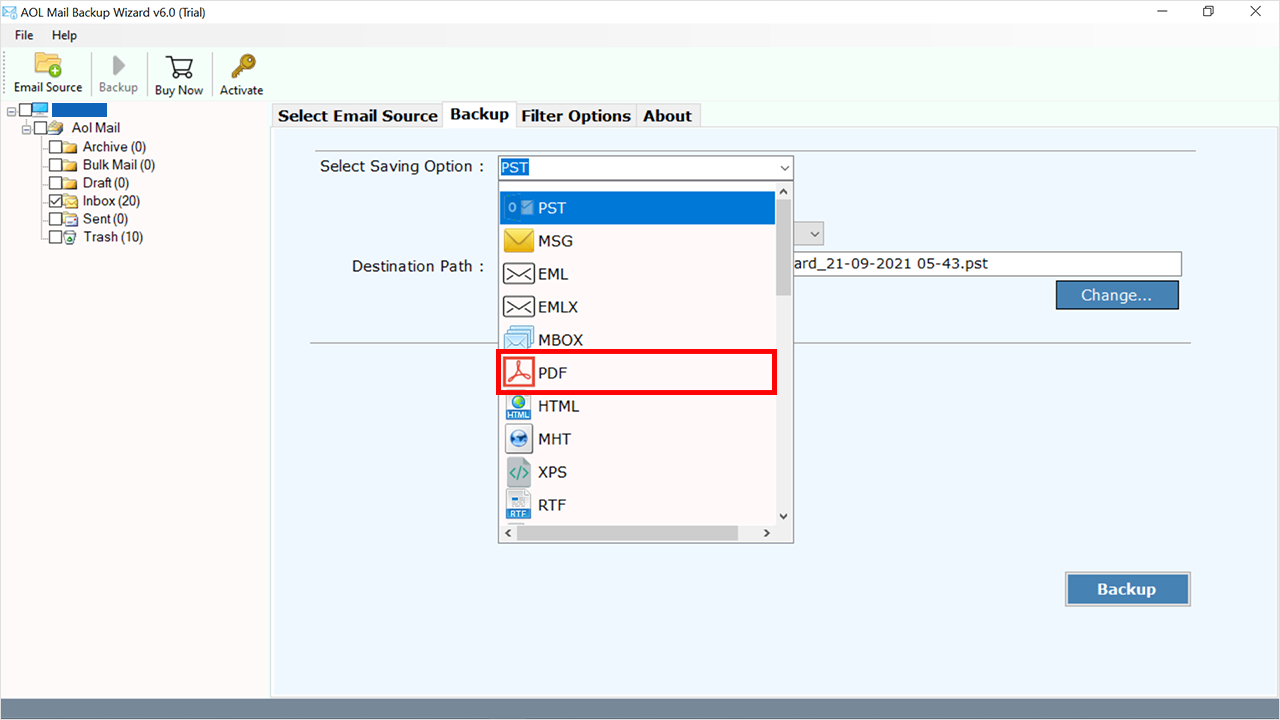1280x720 pixels.
Task: Select EML format from list
Action: [637, 274]
